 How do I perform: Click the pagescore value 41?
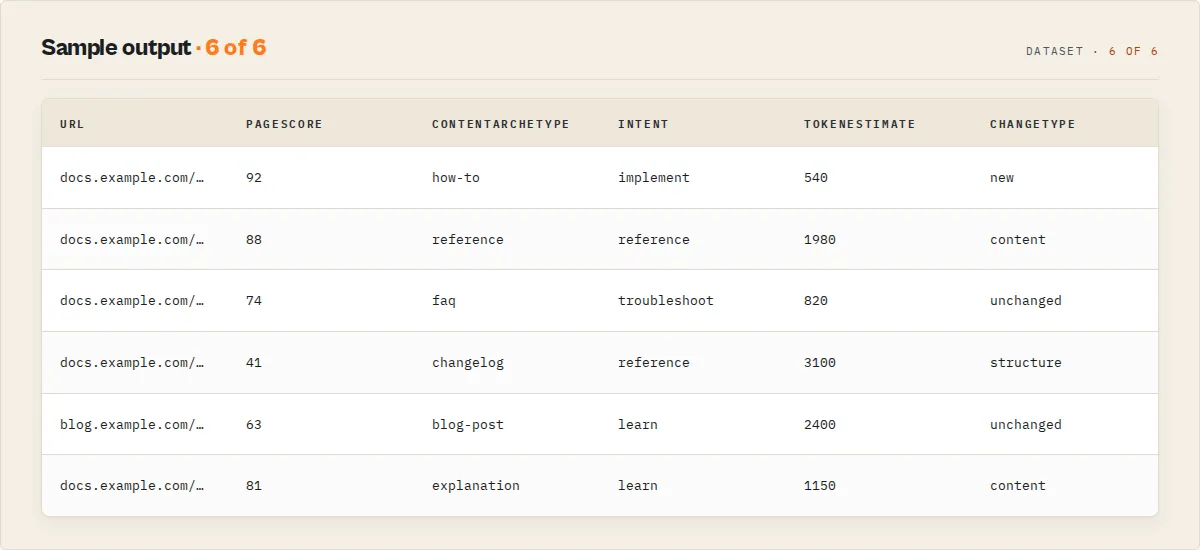(254, 363)
